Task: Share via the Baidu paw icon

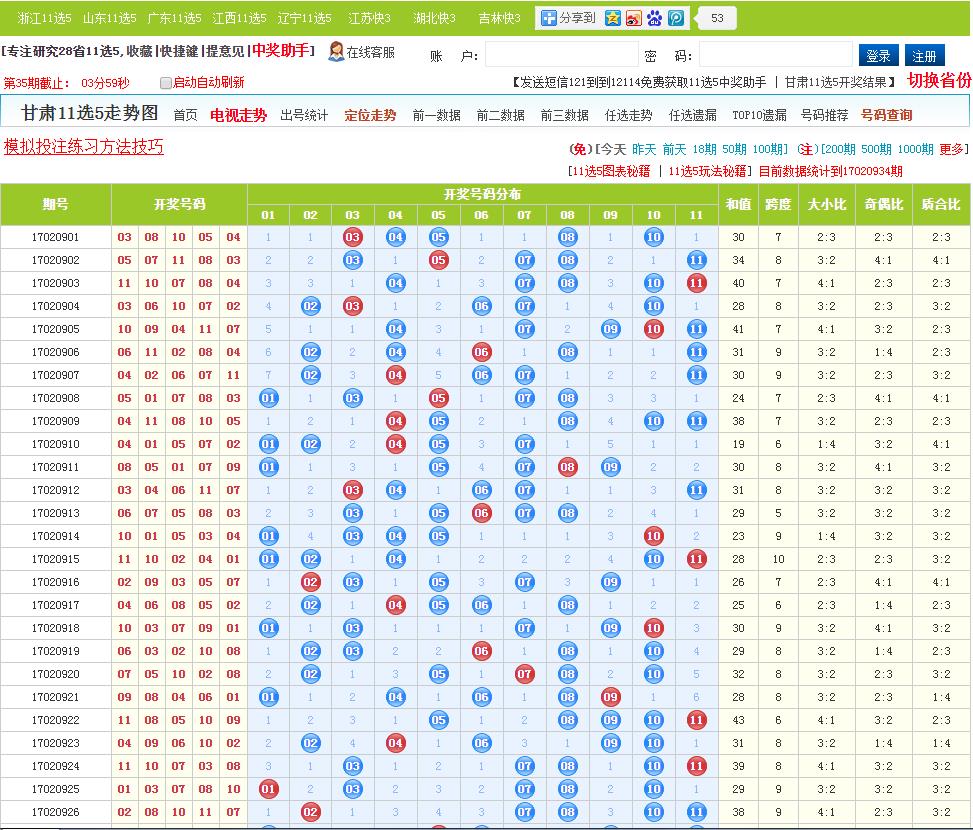Action: [x=655, y=18]
